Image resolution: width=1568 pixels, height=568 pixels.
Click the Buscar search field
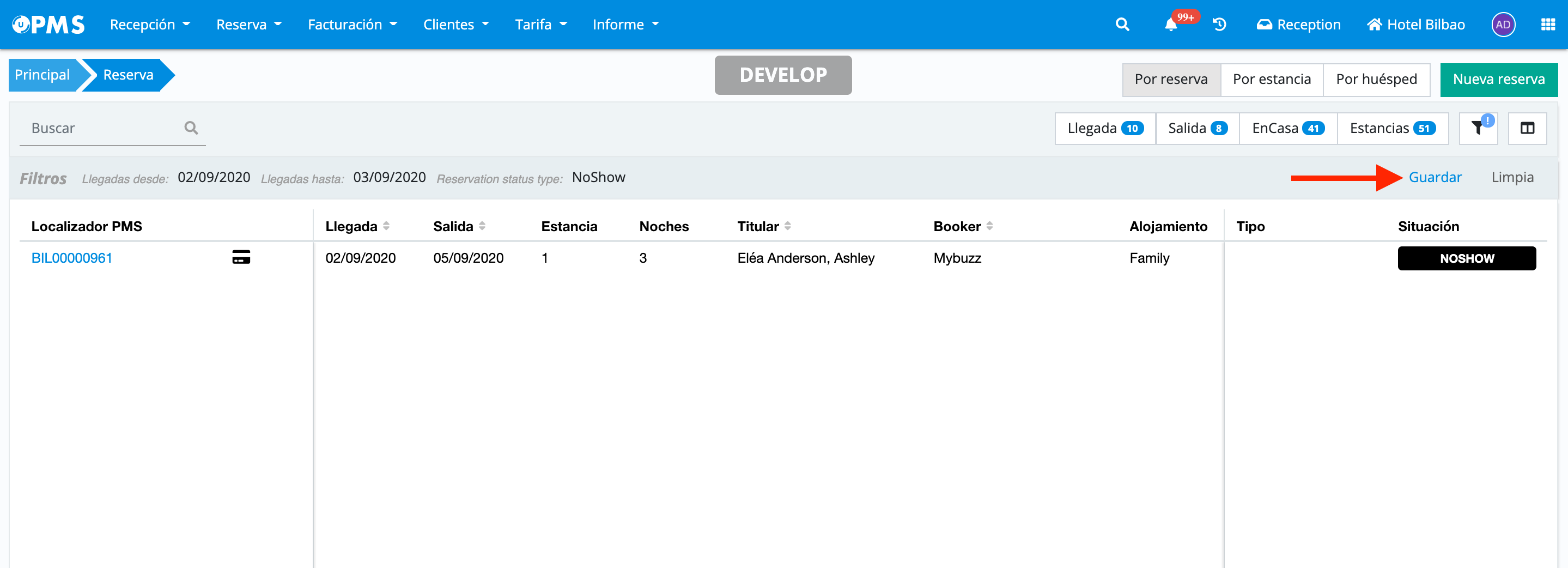[x=104, y=128]
